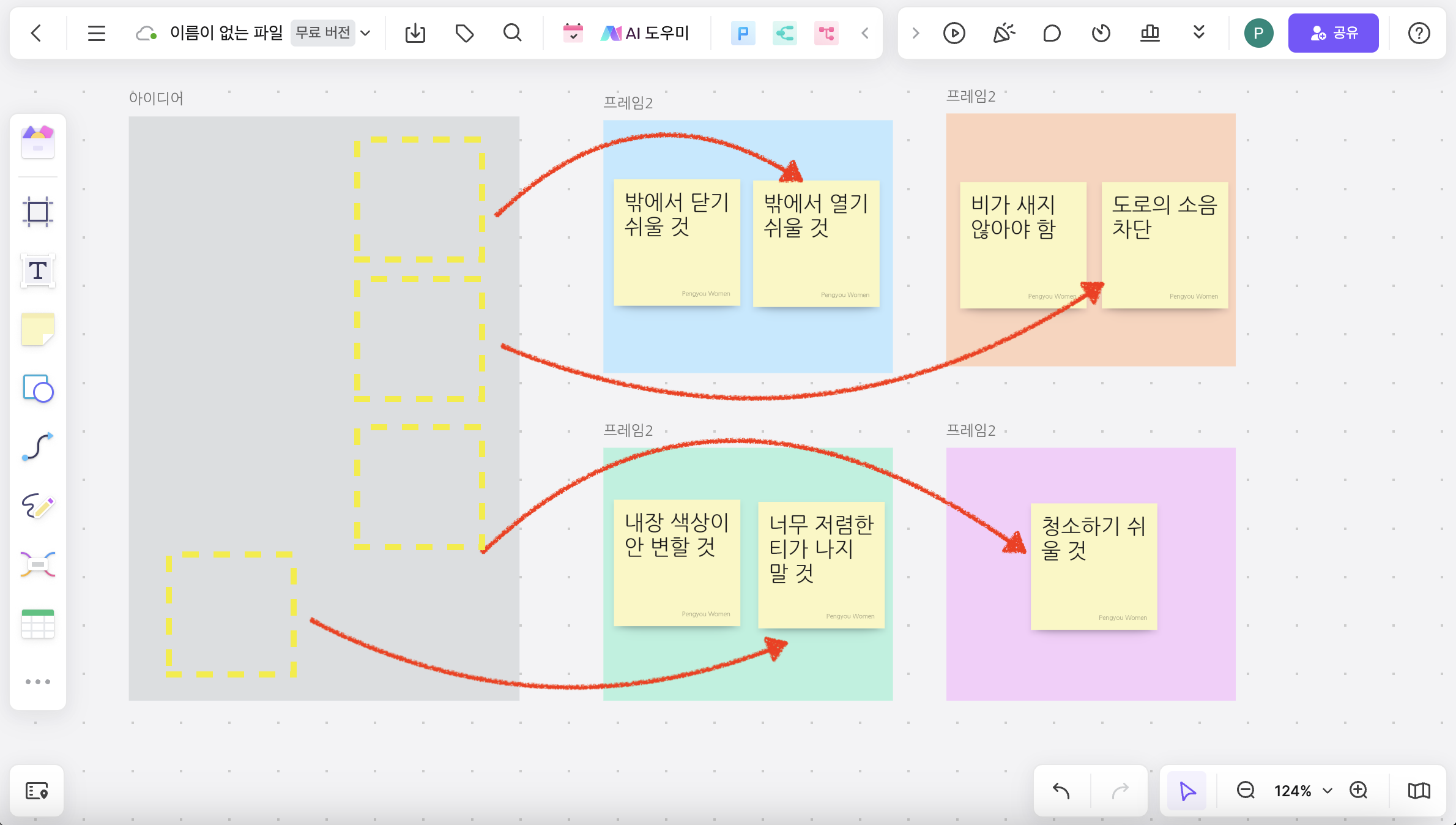Click the 무료 버전 badge
Image resolution: width=1456 pixels, height=825 pixels.
point(323,32)
